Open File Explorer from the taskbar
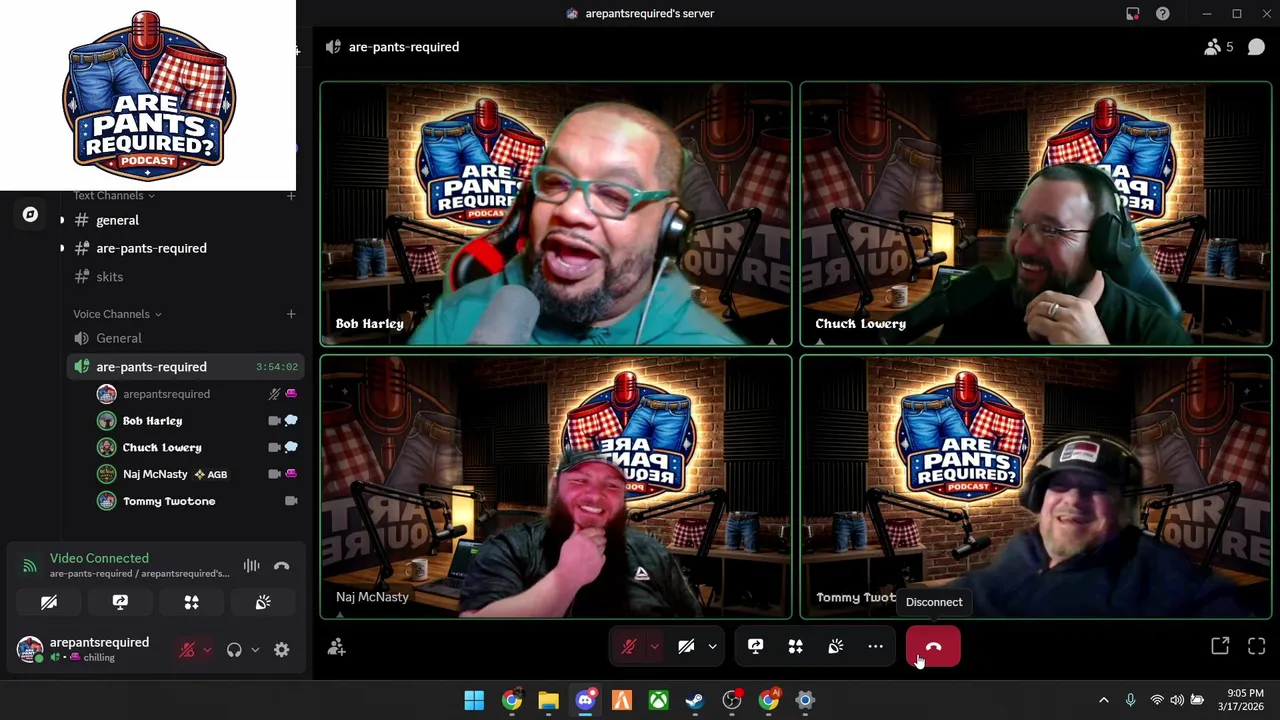This screenshot has height=720, width=1280. click(548, 700)
